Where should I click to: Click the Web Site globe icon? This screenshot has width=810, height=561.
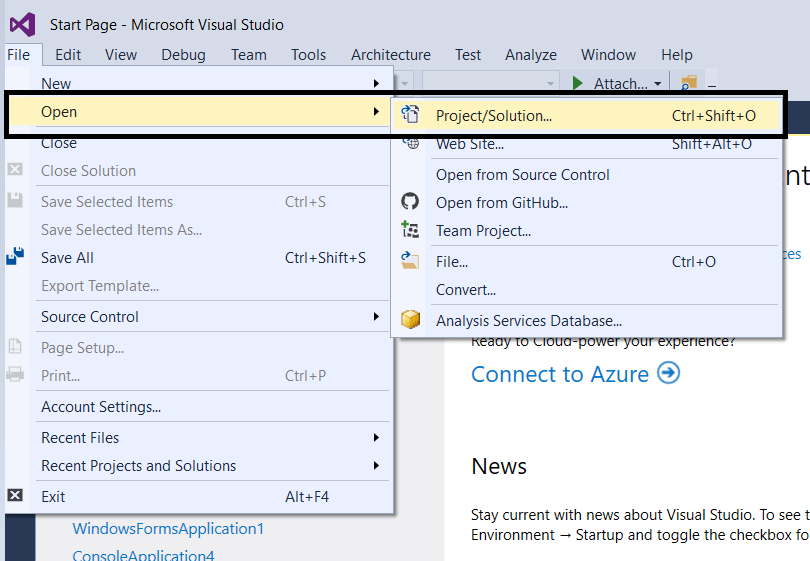(411, 143)
